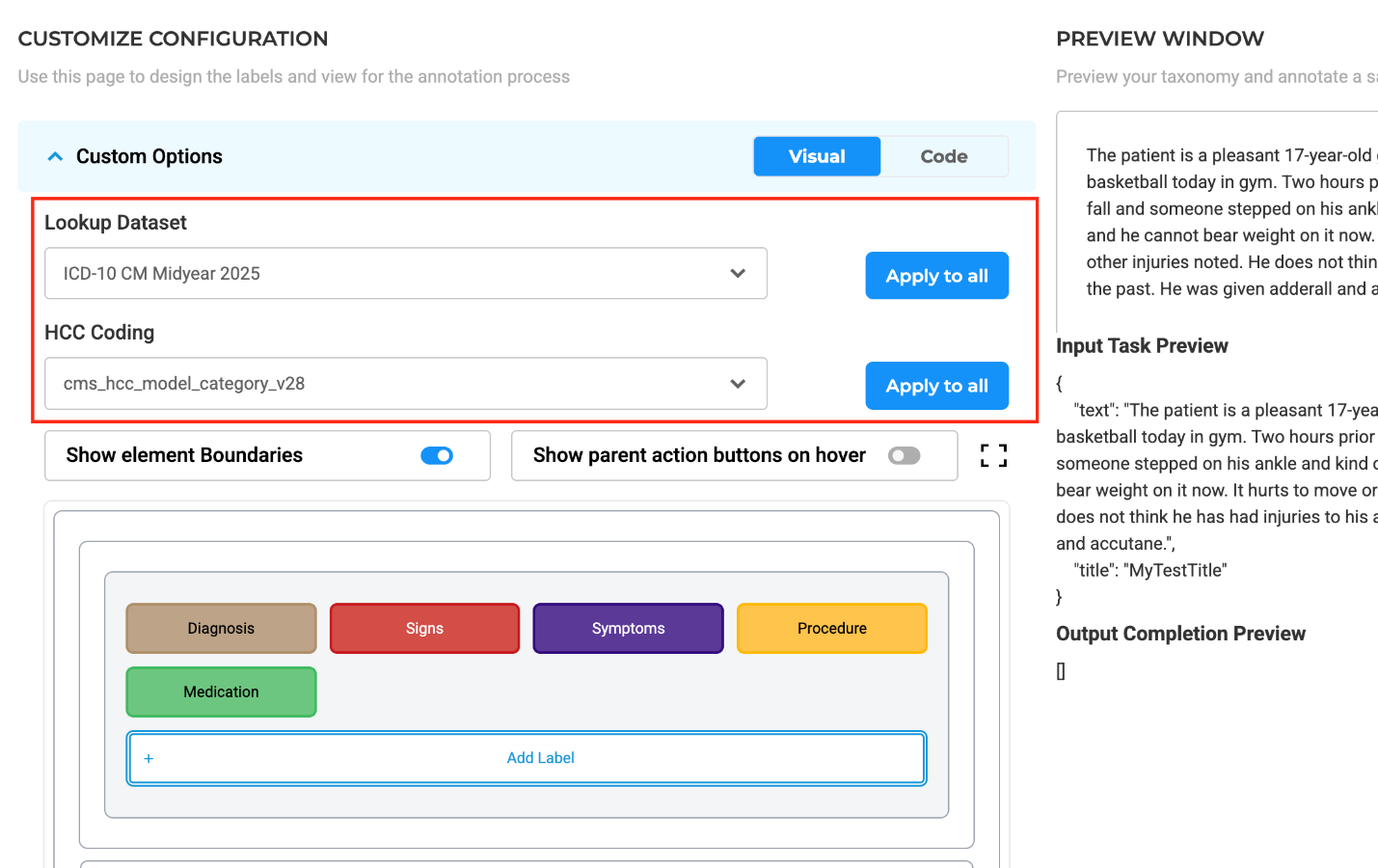Select the tan Diagnosis label
The width and height of the screenshot is (1378, 868).
(x=221, y=629)
